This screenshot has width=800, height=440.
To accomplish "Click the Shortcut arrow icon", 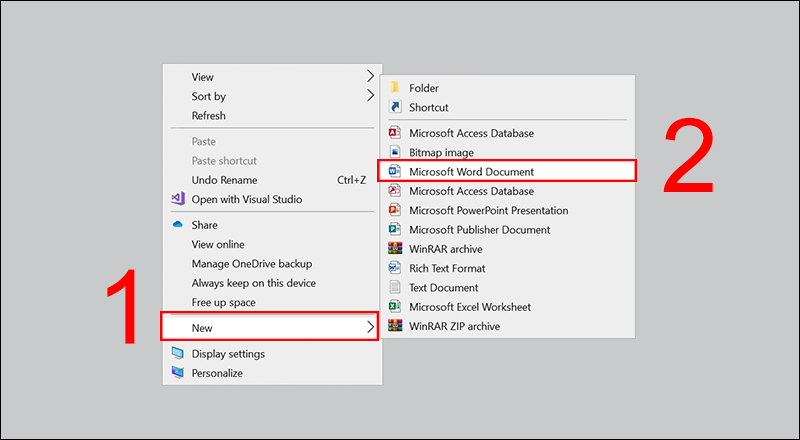I will (394, 107).
